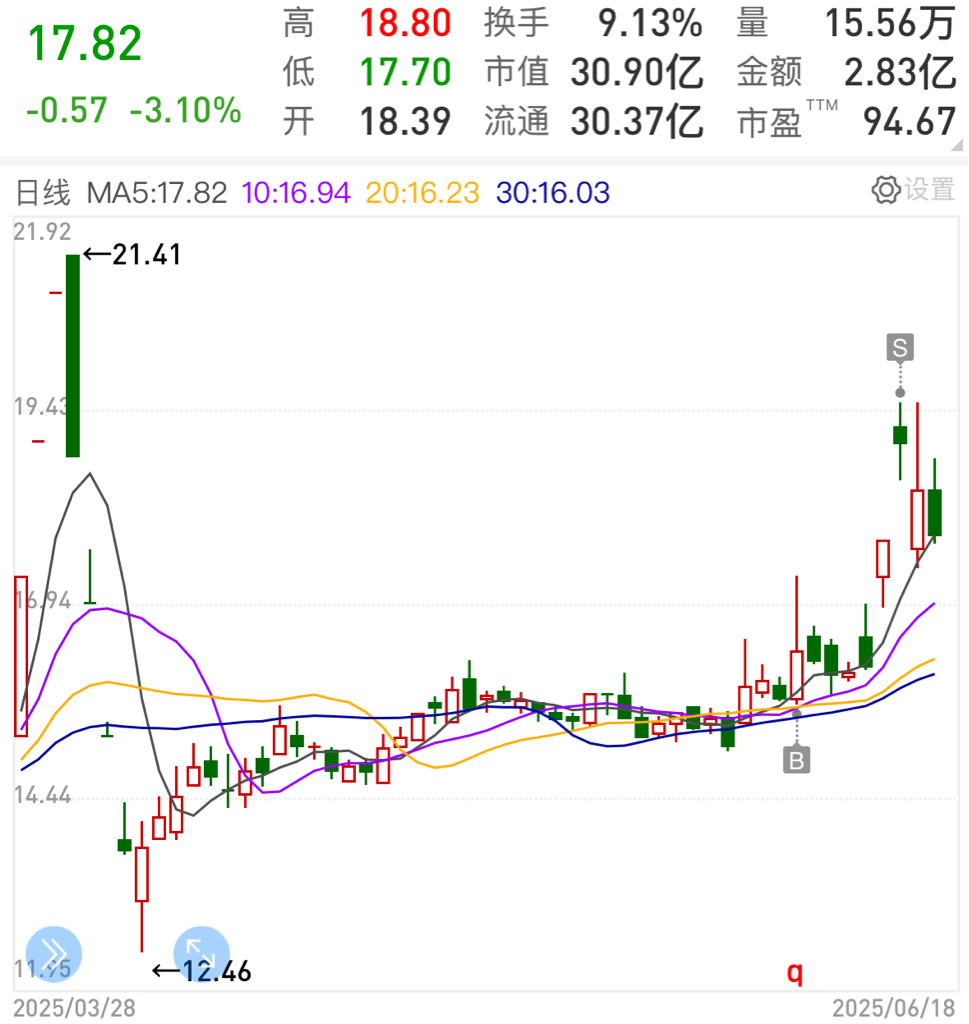Tap the red q marker at the chart bottom

click(x=795, y=972)
